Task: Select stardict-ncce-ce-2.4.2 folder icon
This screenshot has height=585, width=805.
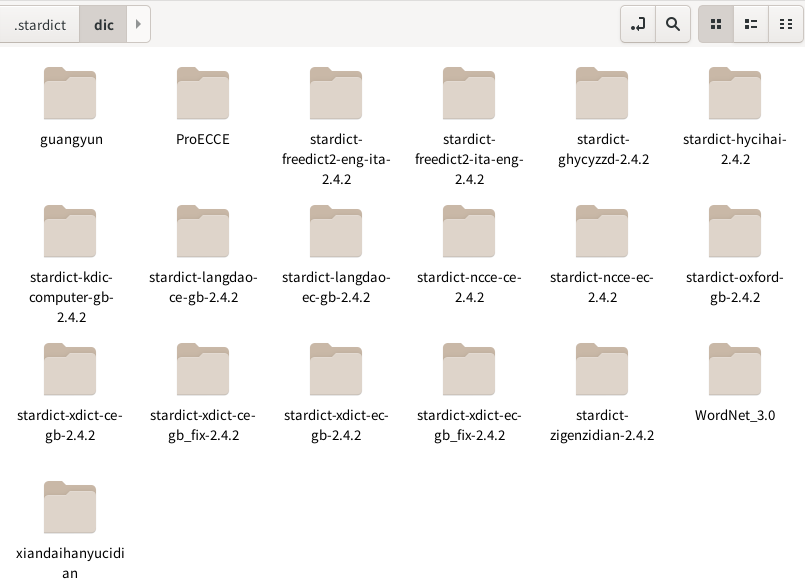Action: (469, 231)
